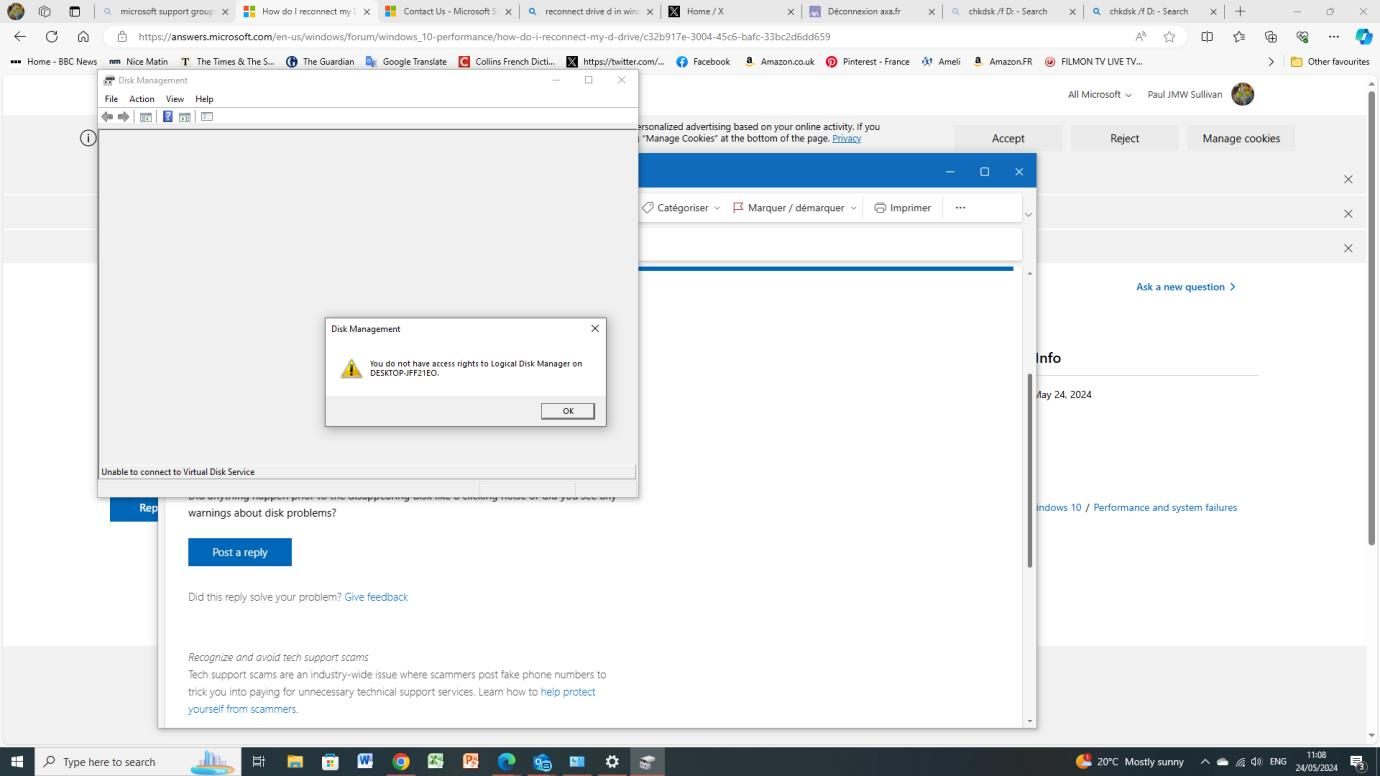Open Pinterest - France bookmark
Screen dimensions: 1380x776
pyautogui.click(x=867, y=61)
